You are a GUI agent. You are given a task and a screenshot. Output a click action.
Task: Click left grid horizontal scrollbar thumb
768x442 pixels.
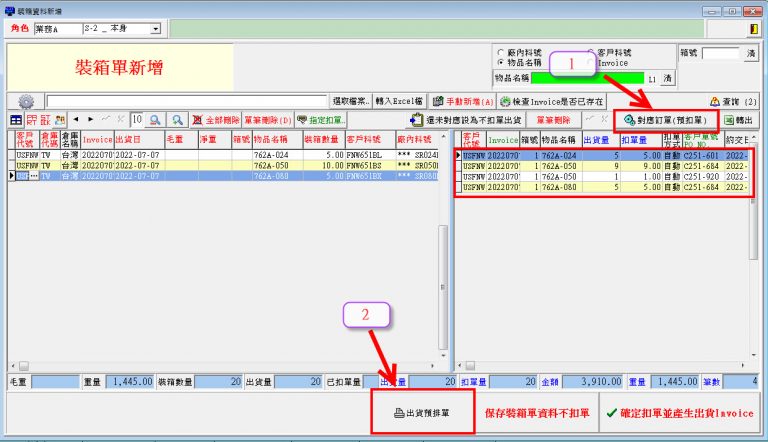pos(24,366)
